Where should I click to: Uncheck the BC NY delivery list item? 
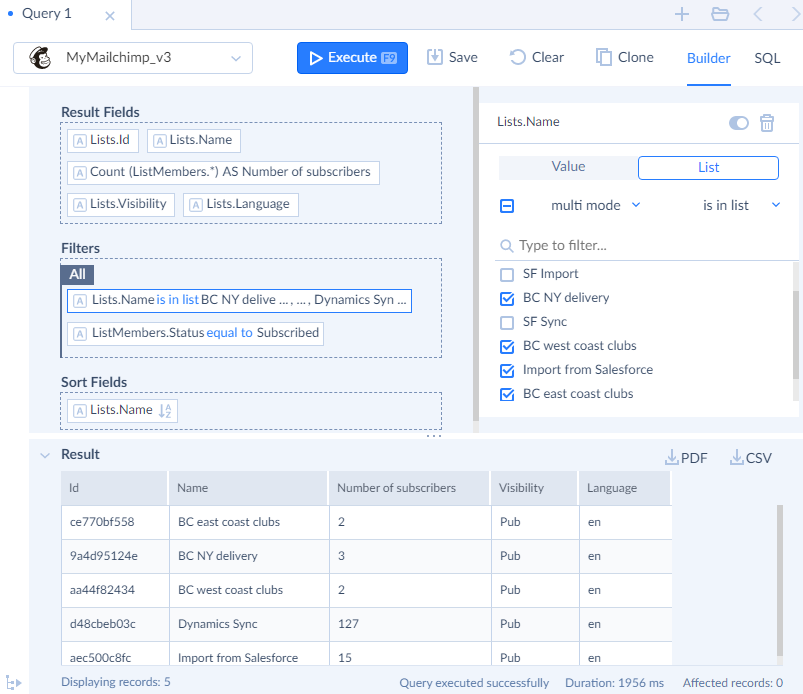[x=506, y=298]
